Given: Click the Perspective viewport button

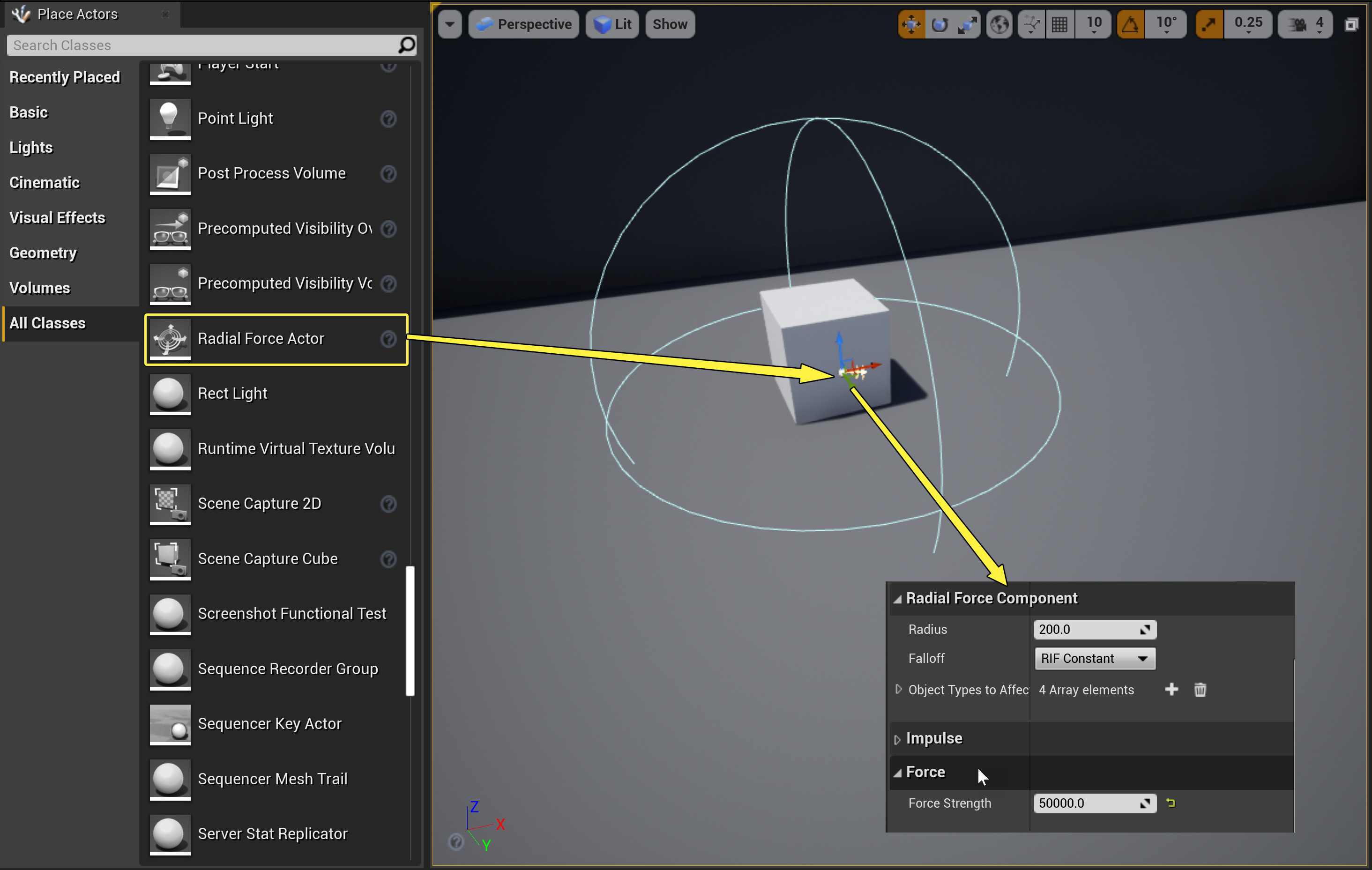Looking at the screenshot, I should click(x=523, y=24).
